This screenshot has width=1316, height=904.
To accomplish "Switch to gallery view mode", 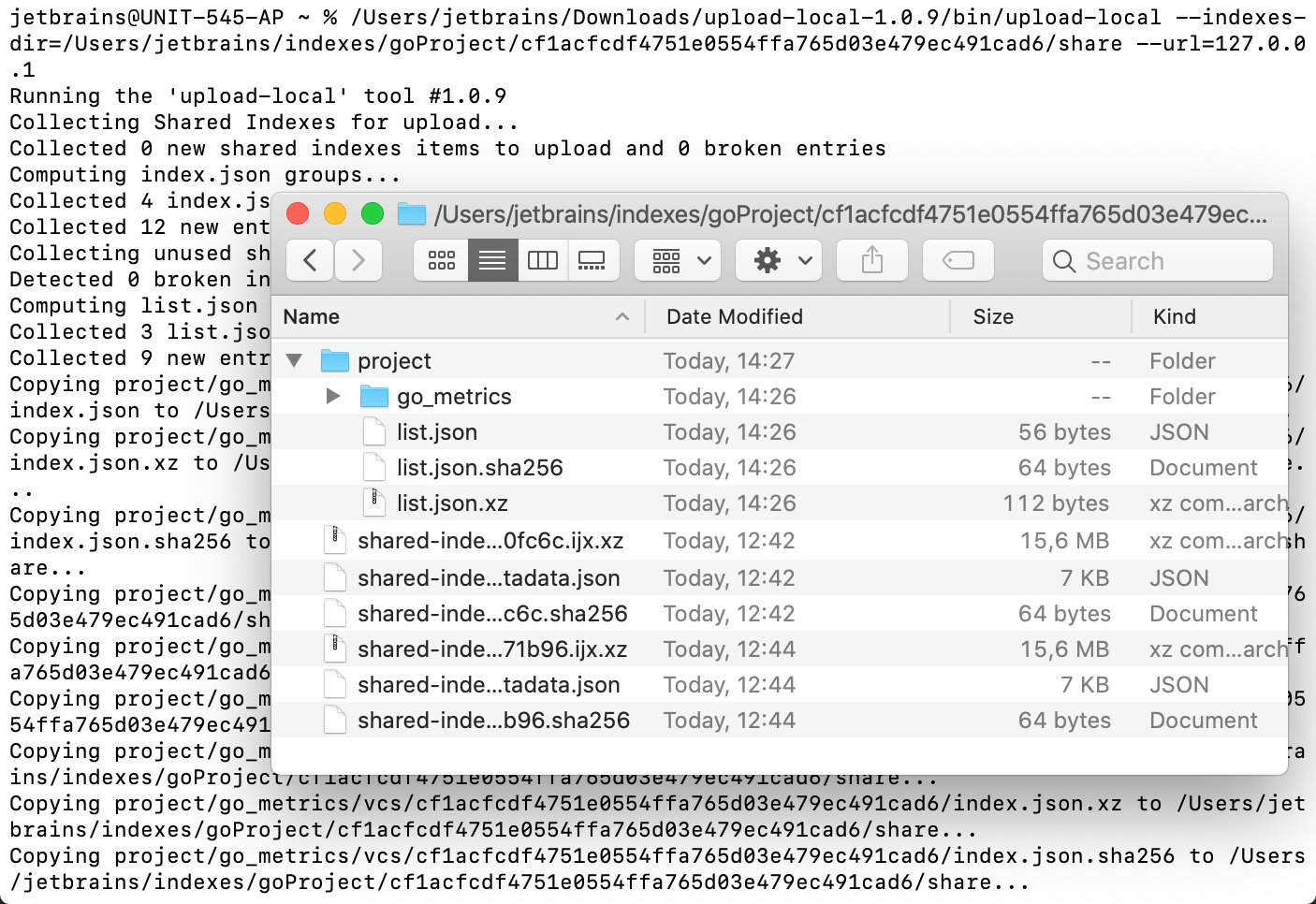I will pyautogui.click(x=592, y=260).
